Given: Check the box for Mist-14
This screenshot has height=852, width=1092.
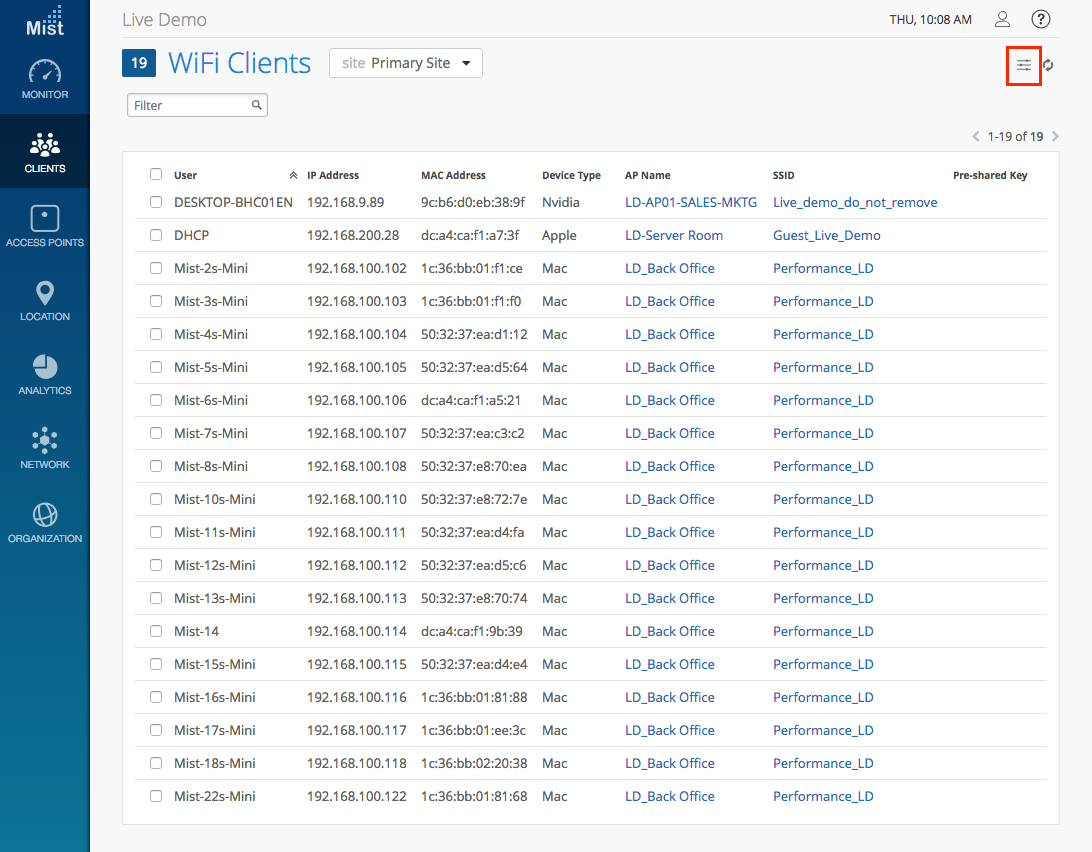Looking at the screenshot, I should (156, 631).
